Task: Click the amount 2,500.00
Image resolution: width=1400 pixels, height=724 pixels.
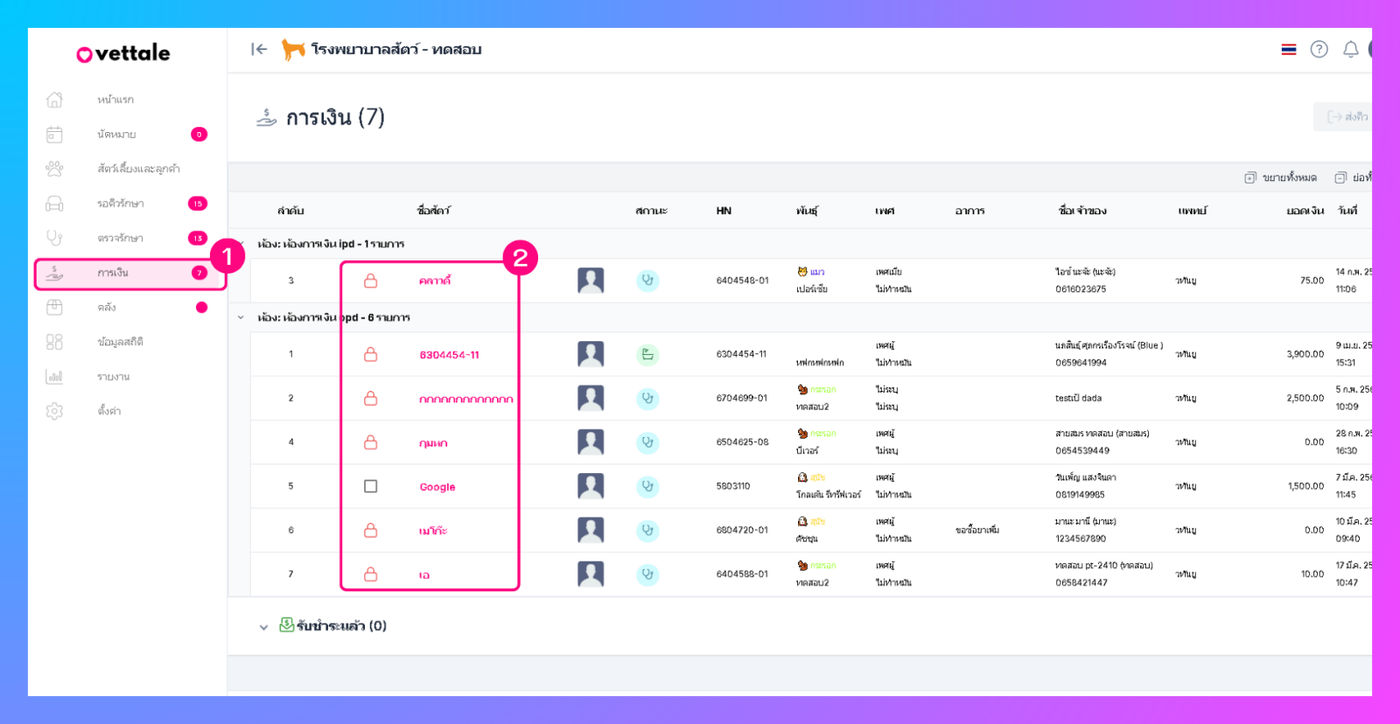Action: click(1305, 398)
